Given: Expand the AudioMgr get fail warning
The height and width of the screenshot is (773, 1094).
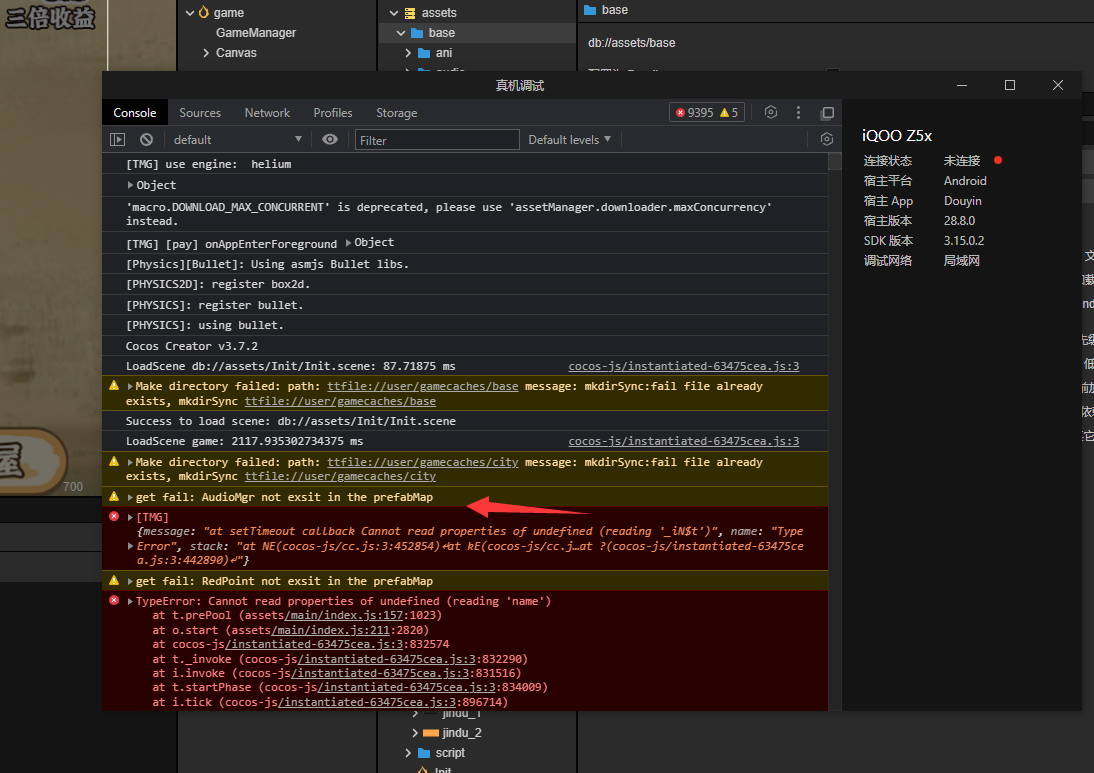Looking at the screenshot, I should (x=130, y=497).
